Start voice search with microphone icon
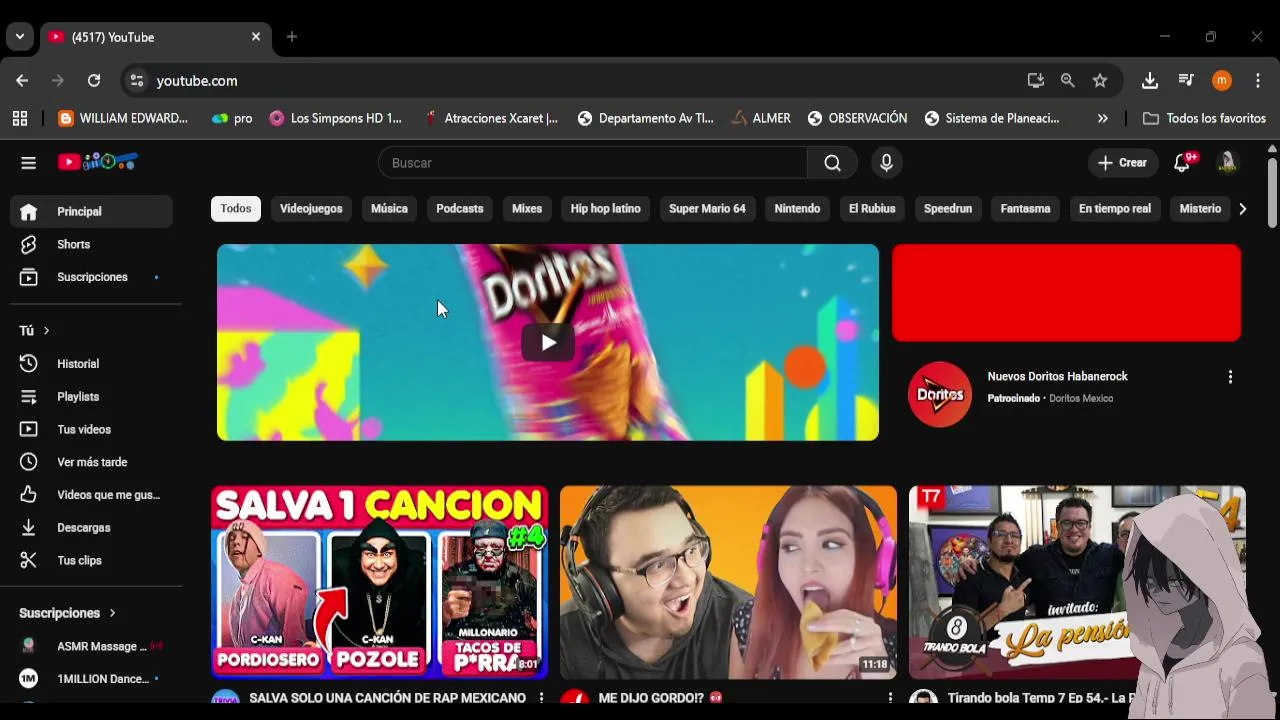Screen dimensions: 1280x720 [886, 163]
